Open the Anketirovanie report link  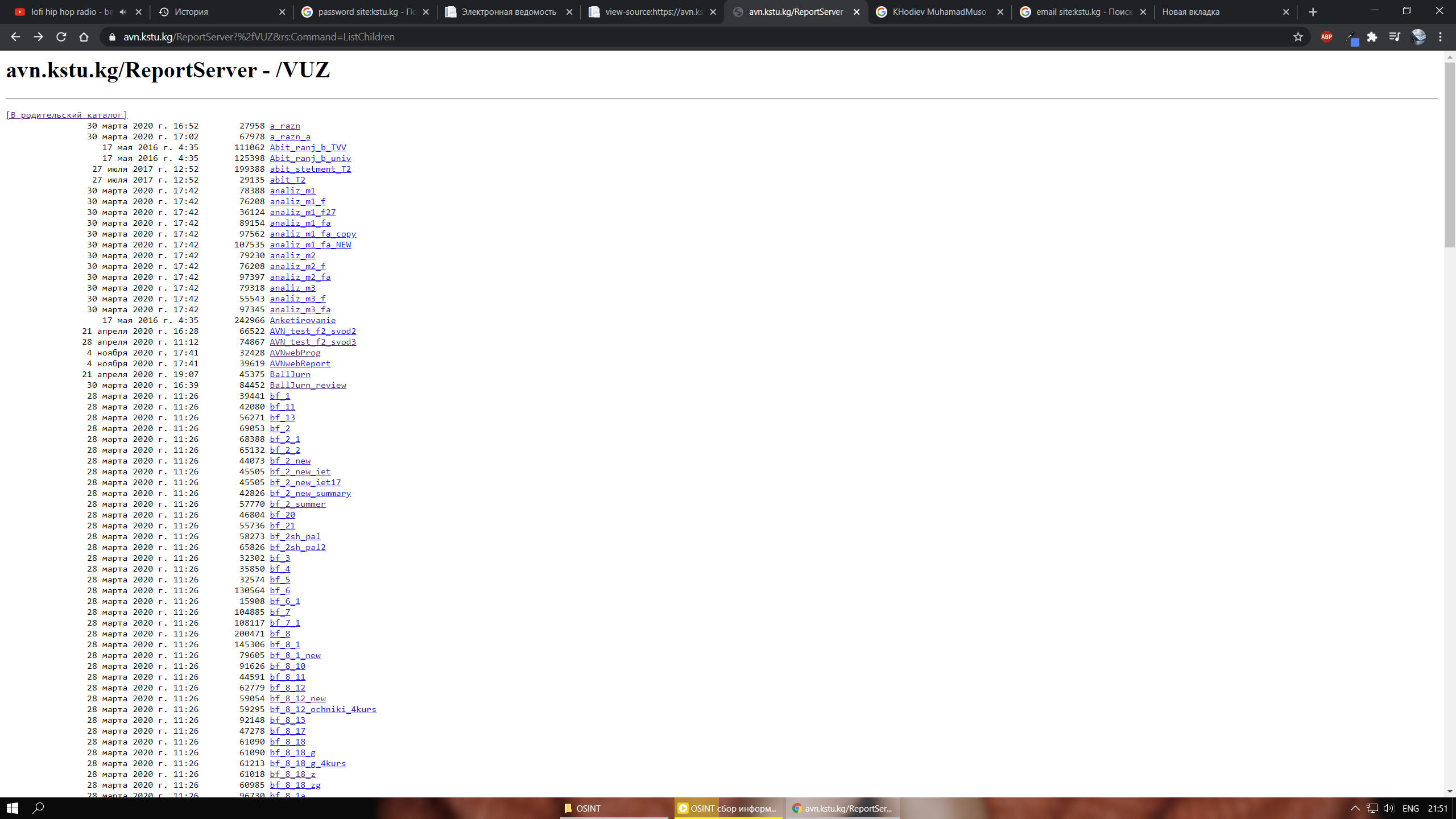pyautogui.click(x=303, y=321)
